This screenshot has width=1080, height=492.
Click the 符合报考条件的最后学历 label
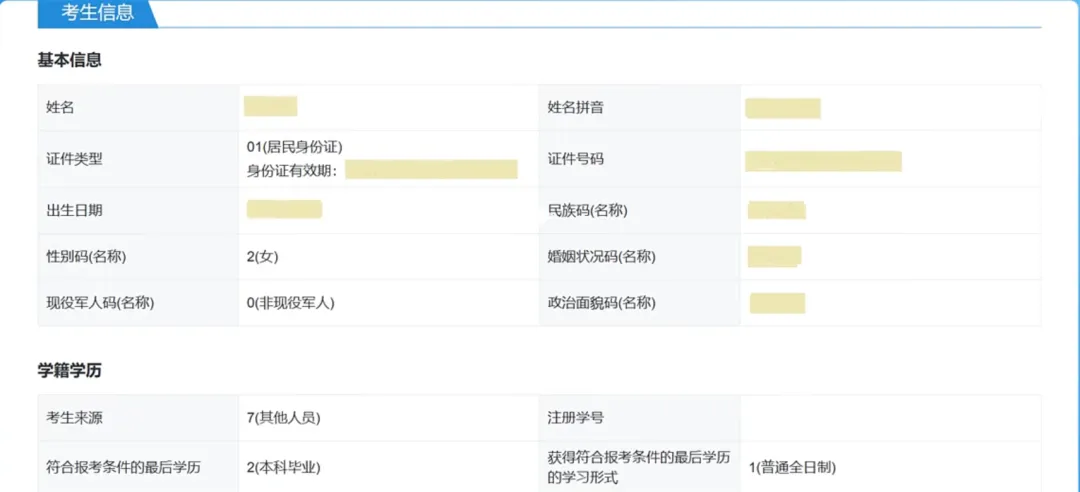(x=123, y=467)
